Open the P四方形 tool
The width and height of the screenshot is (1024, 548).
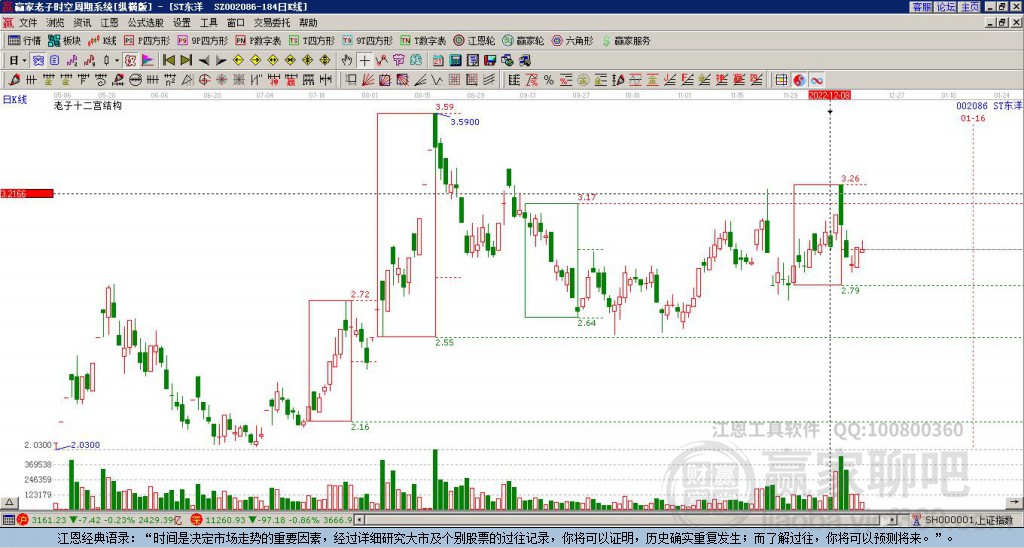point(147,40)
